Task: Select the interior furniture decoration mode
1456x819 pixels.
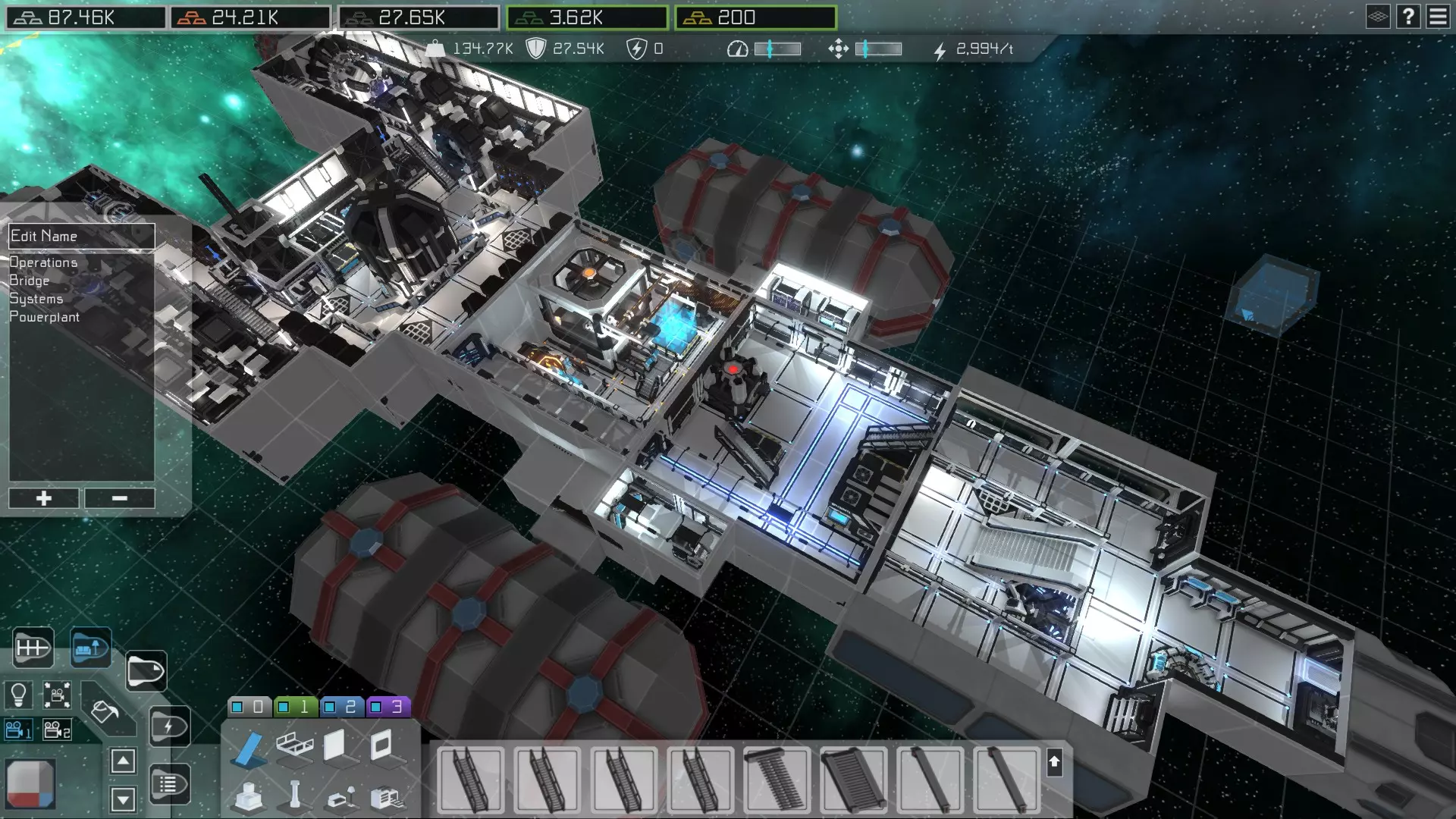Action: click(x=90, y=648)
